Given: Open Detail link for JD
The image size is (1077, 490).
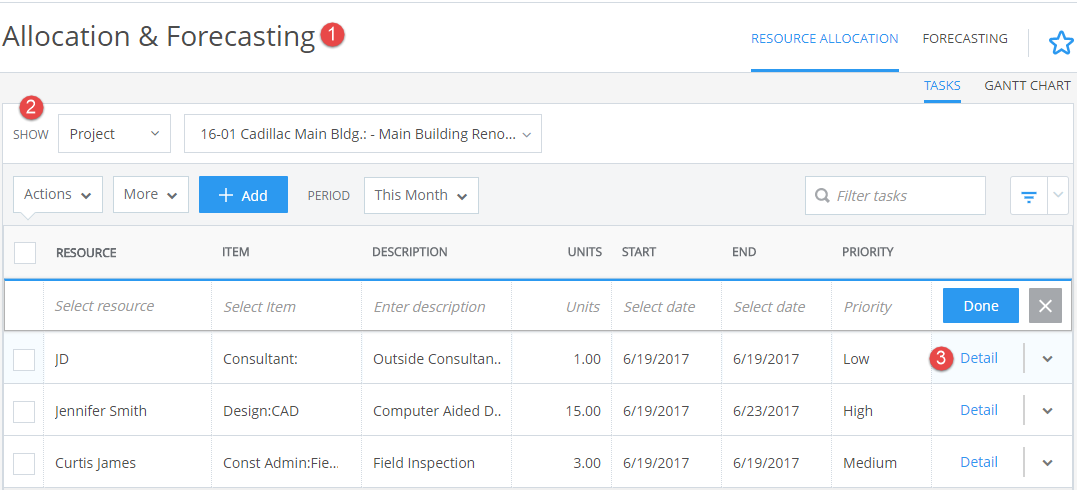Looking at the screenshot, I should [x=979, y=358].
